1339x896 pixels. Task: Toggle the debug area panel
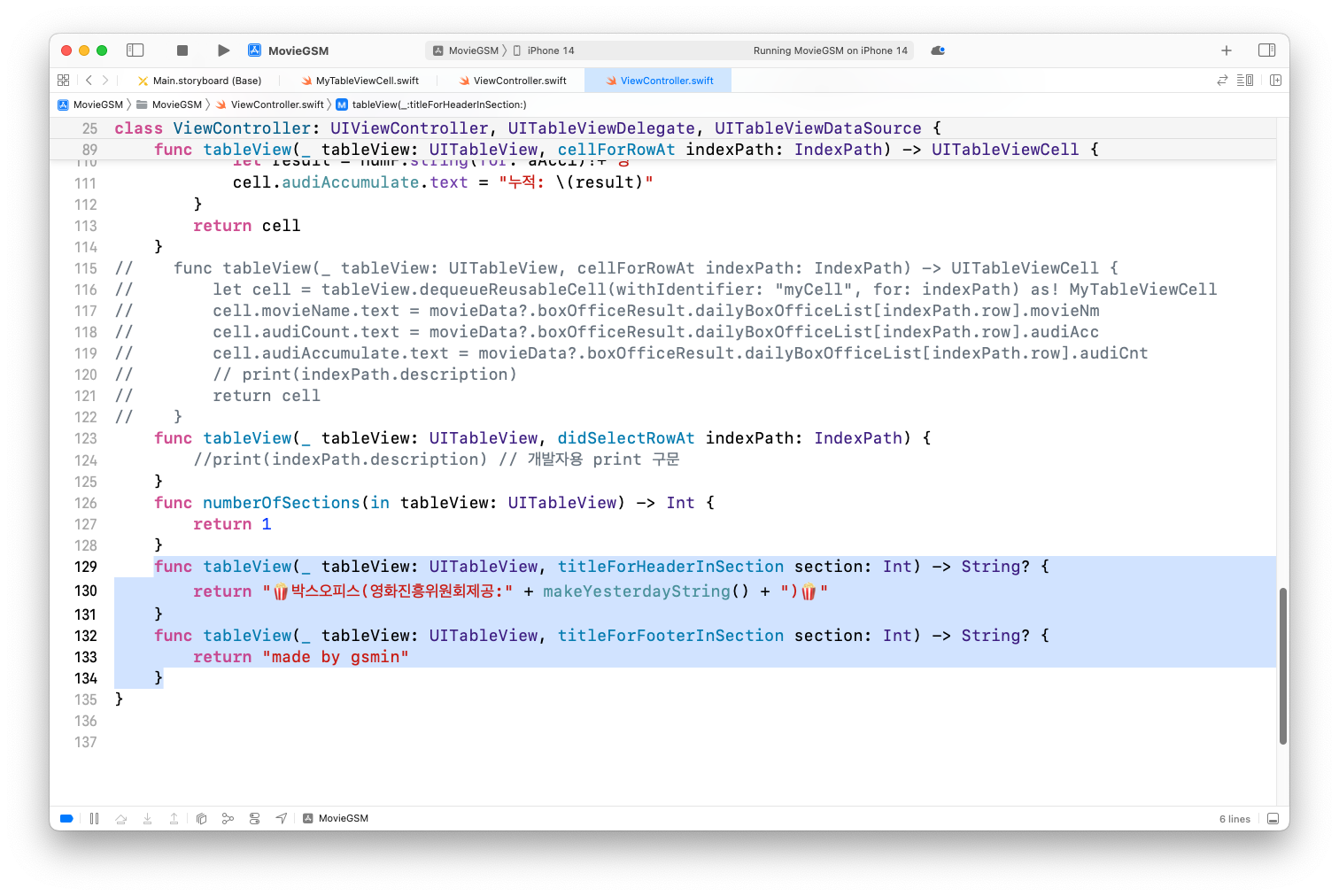pos(1273,818)
